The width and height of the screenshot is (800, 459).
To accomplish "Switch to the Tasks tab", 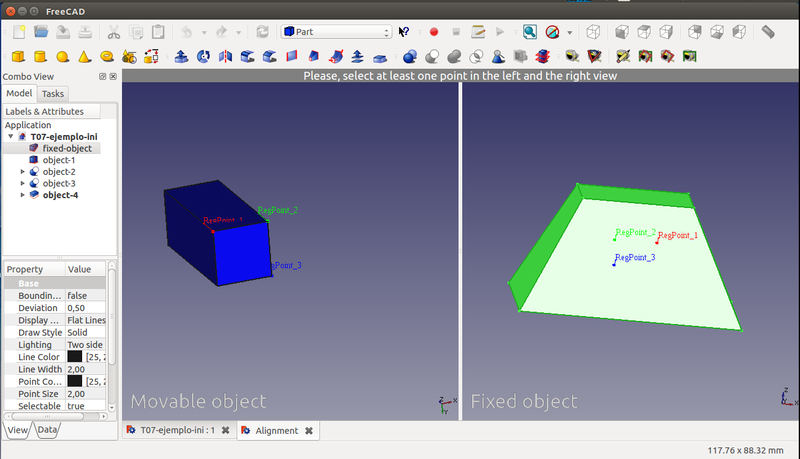I will coord(53,93).
